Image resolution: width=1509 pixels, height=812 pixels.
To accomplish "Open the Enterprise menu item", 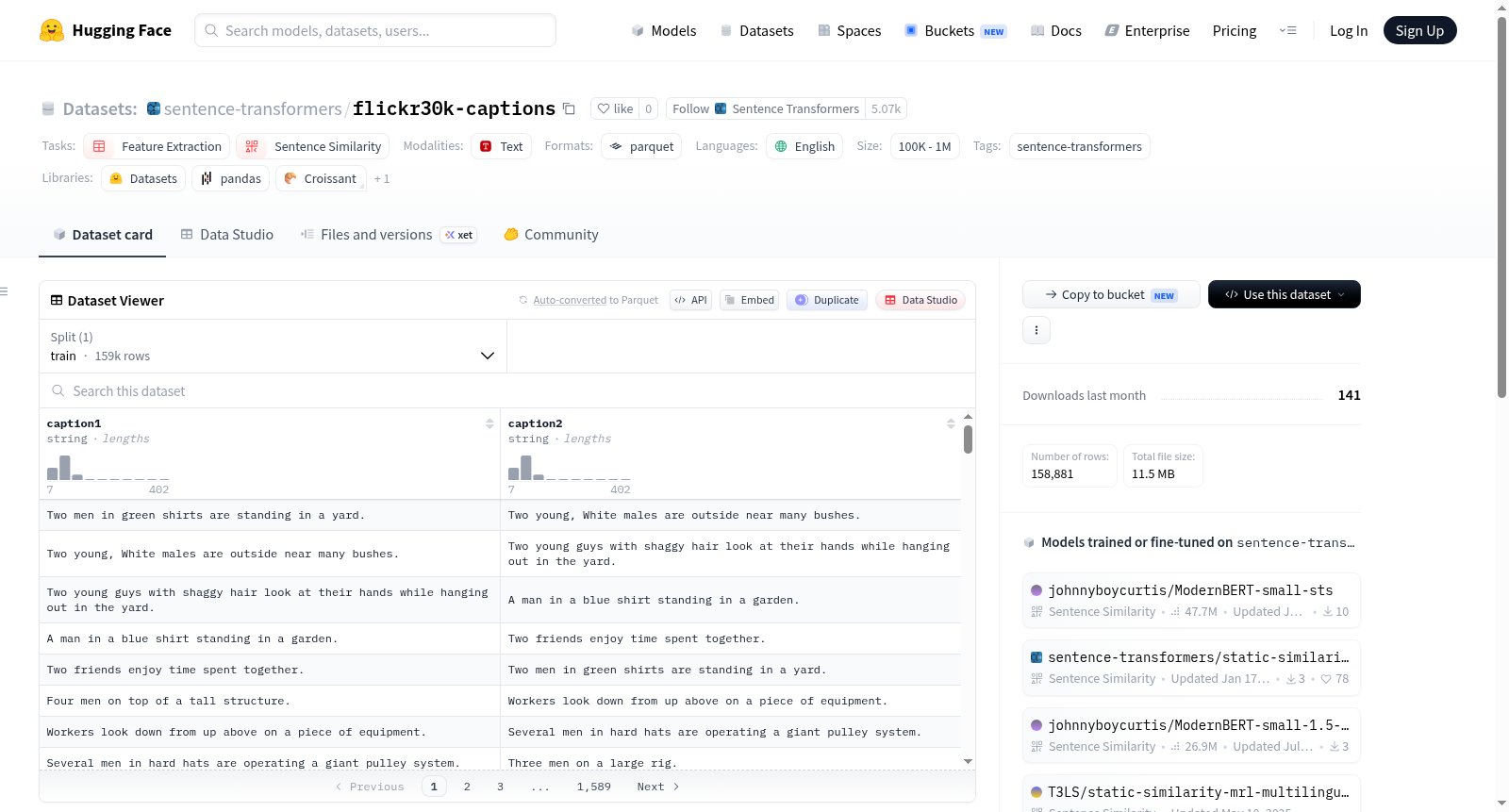I will [x=1147, y=30].
